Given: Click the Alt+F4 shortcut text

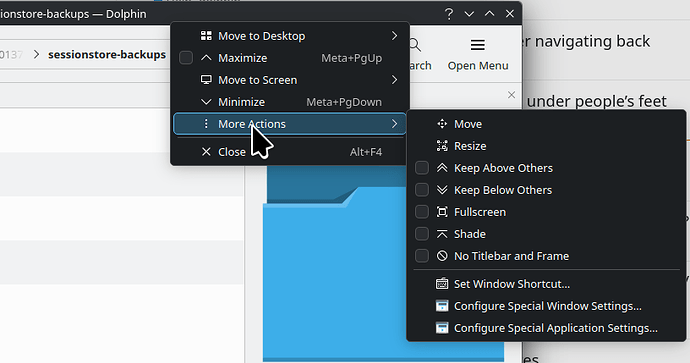Looking at the screenshot, I should (366, 152).
